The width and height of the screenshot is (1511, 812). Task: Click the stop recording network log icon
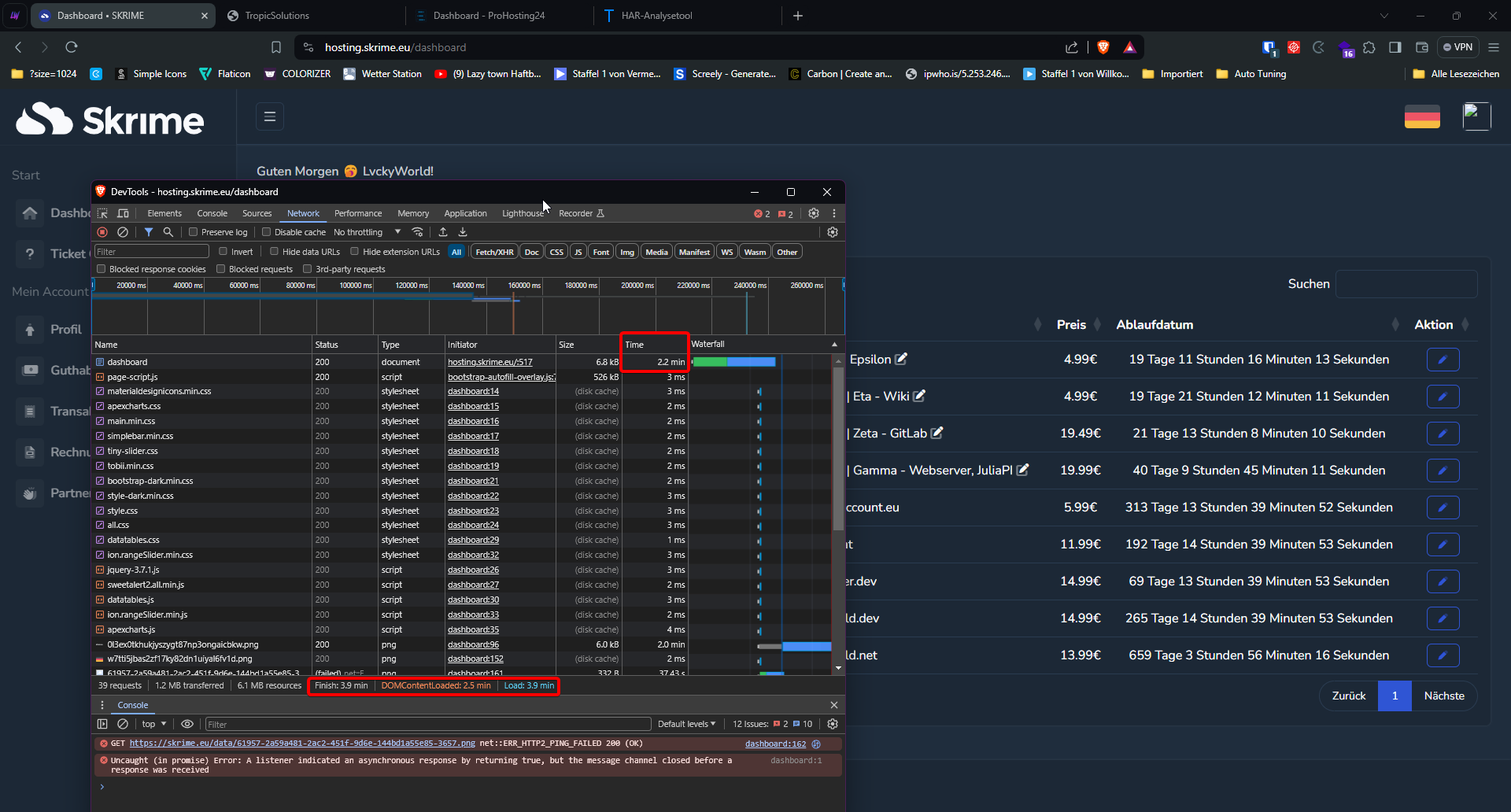click(x=102, y=232)
